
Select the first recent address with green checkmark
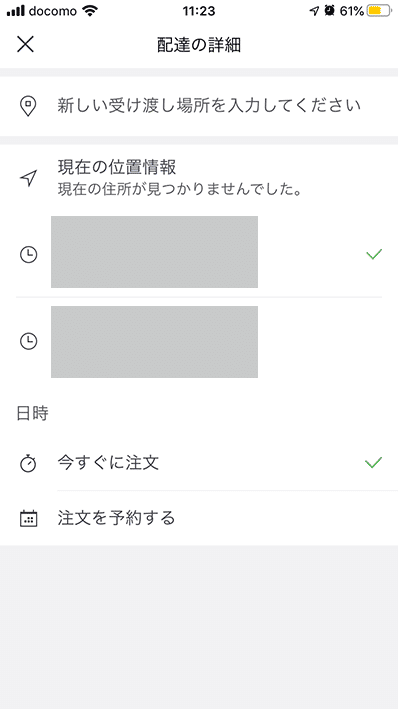point(199,252)
